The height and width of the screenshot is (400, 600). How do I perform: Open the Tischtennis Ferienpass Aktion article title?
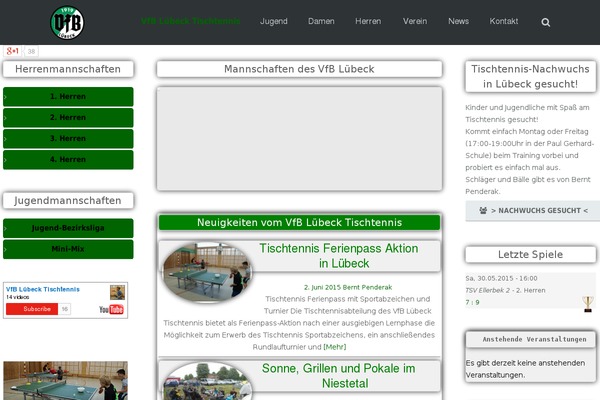point(339,256)
